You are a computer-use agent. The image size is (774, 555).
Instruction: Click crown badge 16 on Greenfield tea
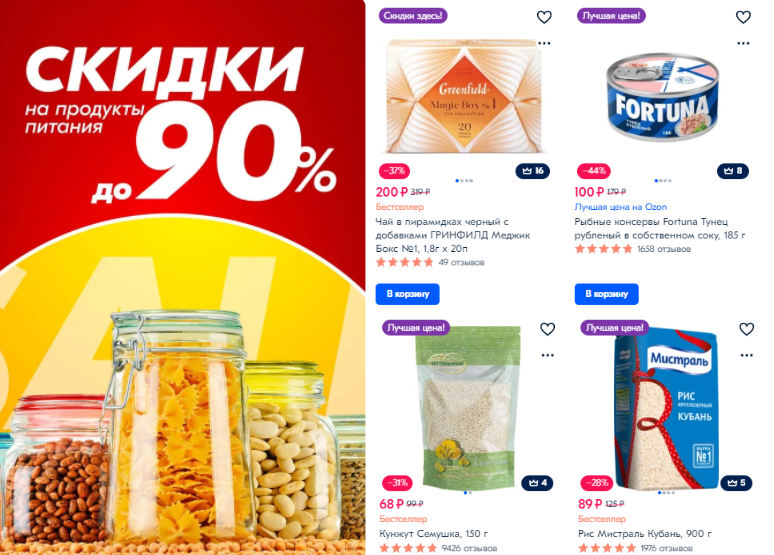[x=533, y=171]
